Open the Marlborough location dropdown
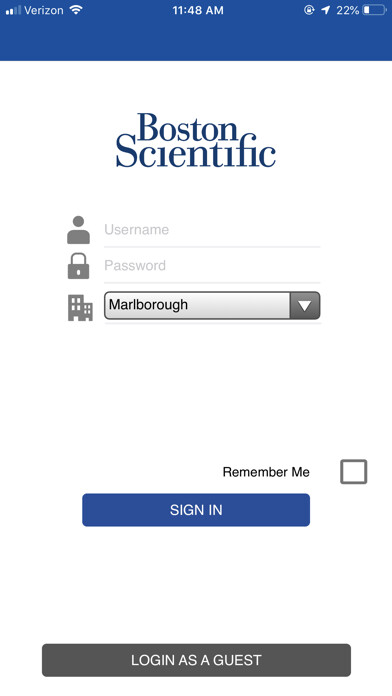Viewport: 392px width, 696px height. tap(212, 305)
